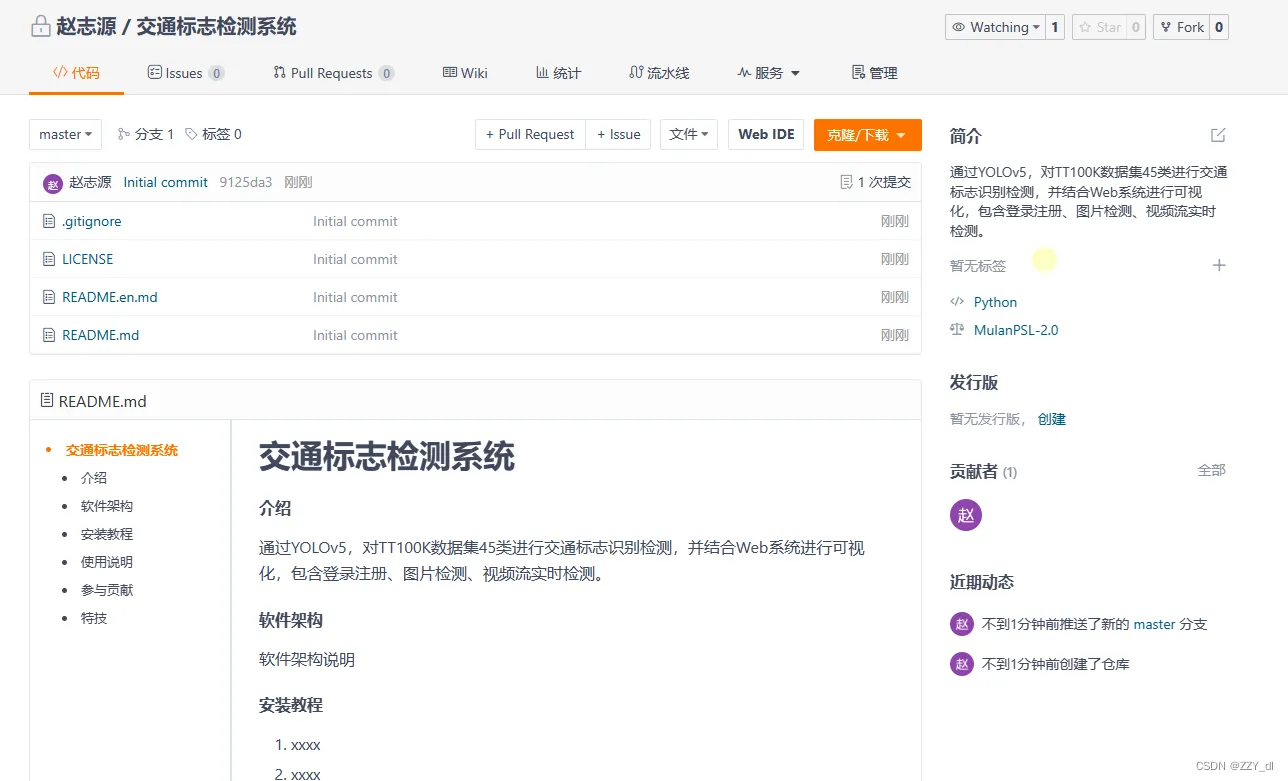Screen dimensions: 1288x781
Task: Open the Watching dropdown
Action: 995,27
